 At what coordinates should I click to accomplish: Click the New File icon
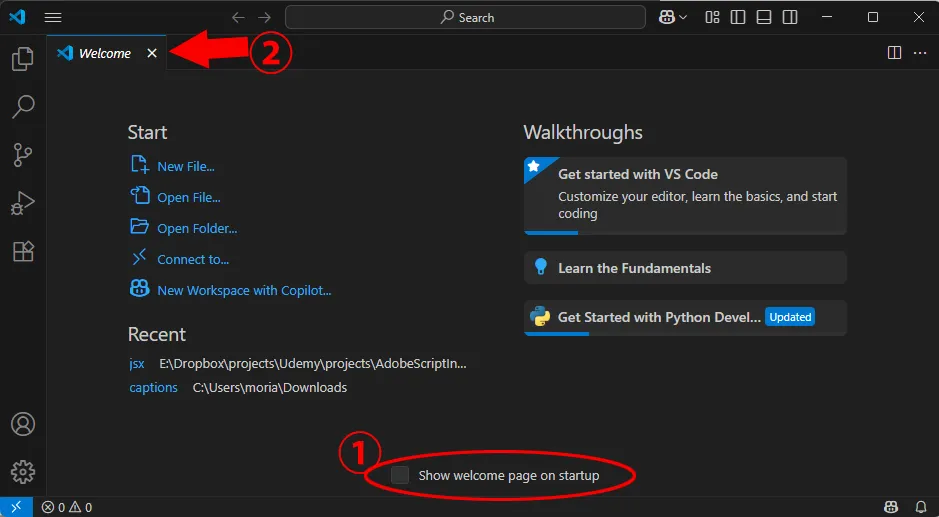140,164
